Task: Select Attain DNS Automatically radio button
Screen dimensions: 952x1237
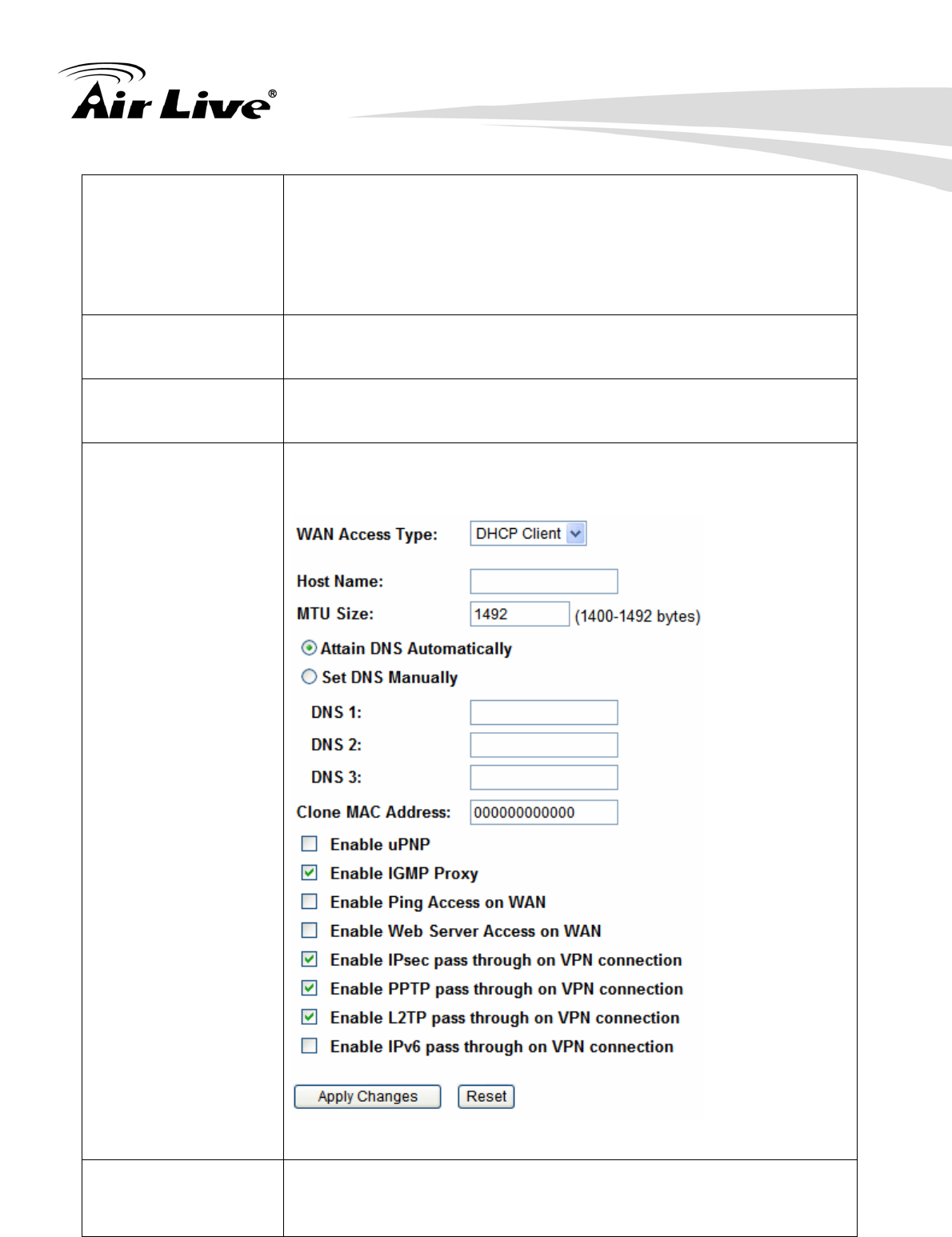Action: [309, 648]
